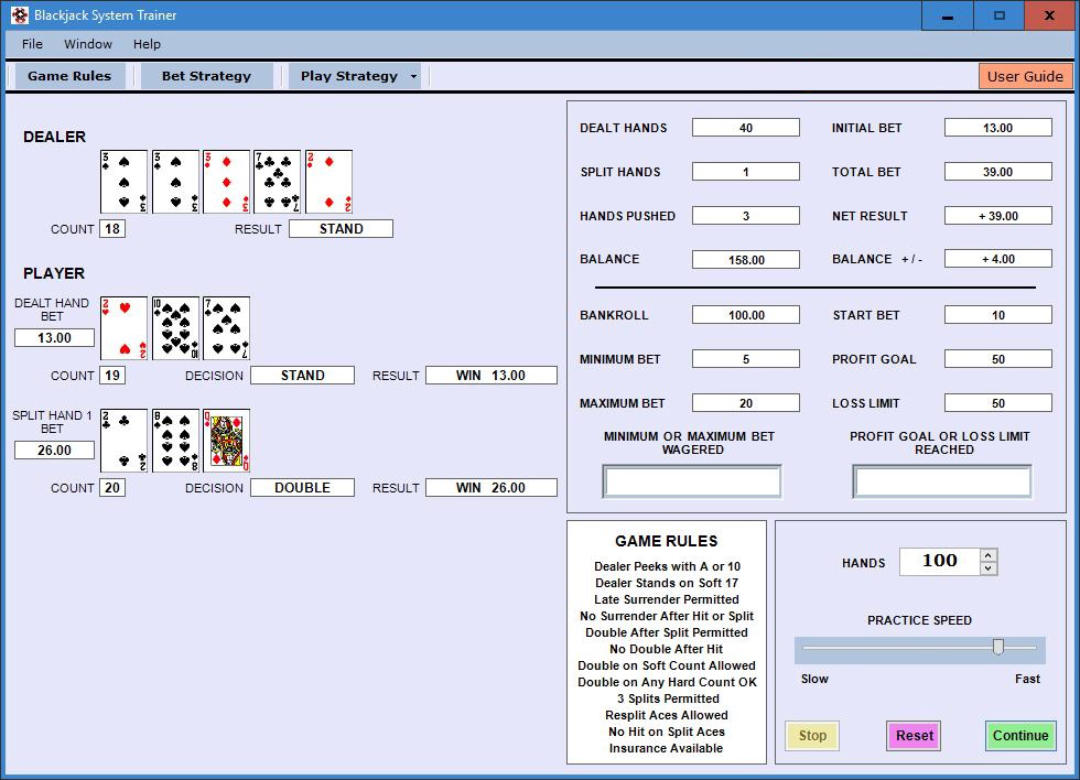Click the dealer's 2 of diamonds card
Viewport: 1080px width, 780px height.
point(329,182)
